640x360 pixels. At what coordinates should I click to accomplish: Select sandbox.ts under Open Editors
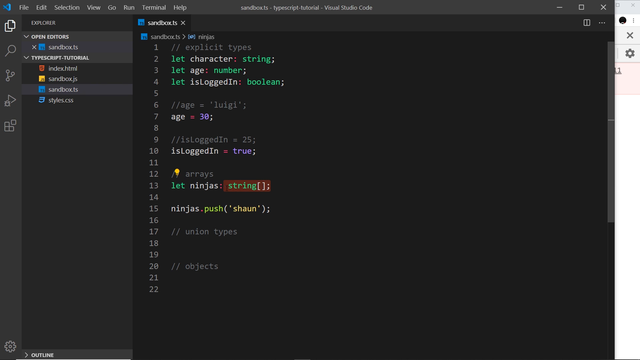(x=78, y=47)
